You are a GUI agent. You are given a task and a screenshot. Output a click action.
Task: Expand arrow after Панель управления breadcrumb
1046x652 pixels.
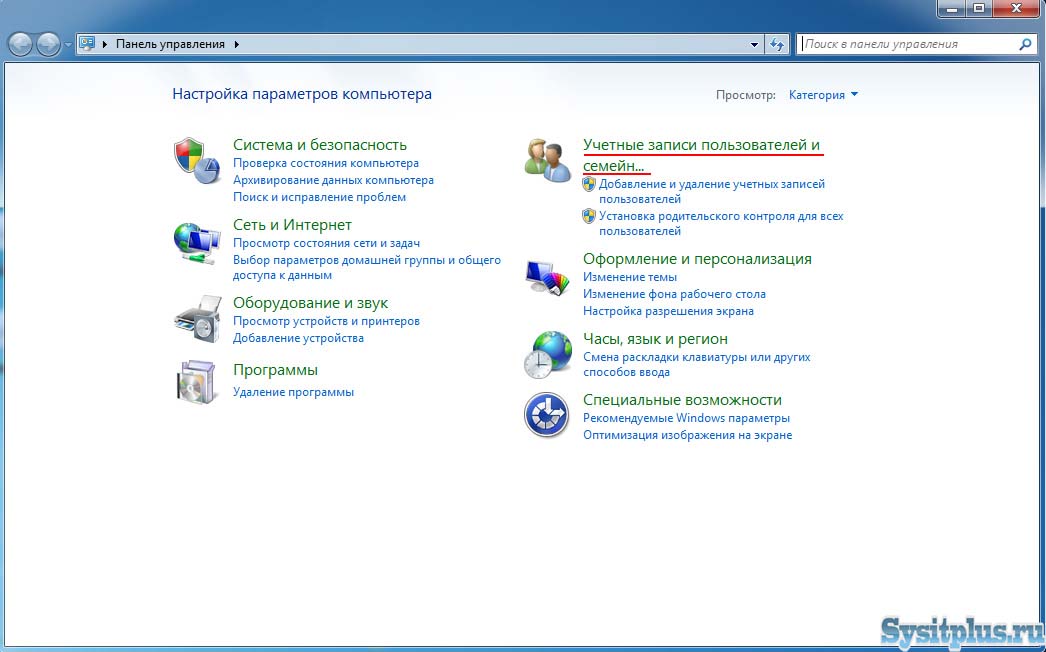pos(236,44)
